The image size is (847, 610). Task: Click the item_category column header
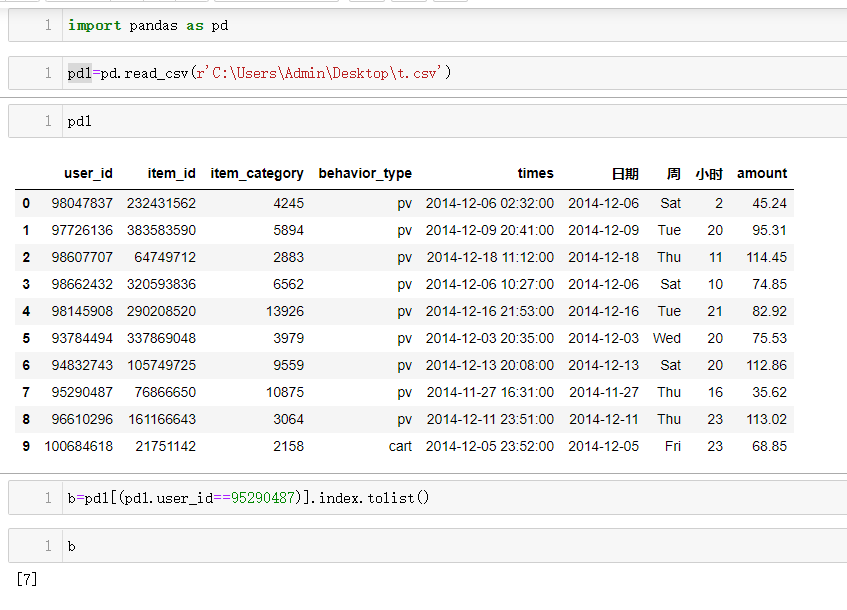tap(257, 173)
